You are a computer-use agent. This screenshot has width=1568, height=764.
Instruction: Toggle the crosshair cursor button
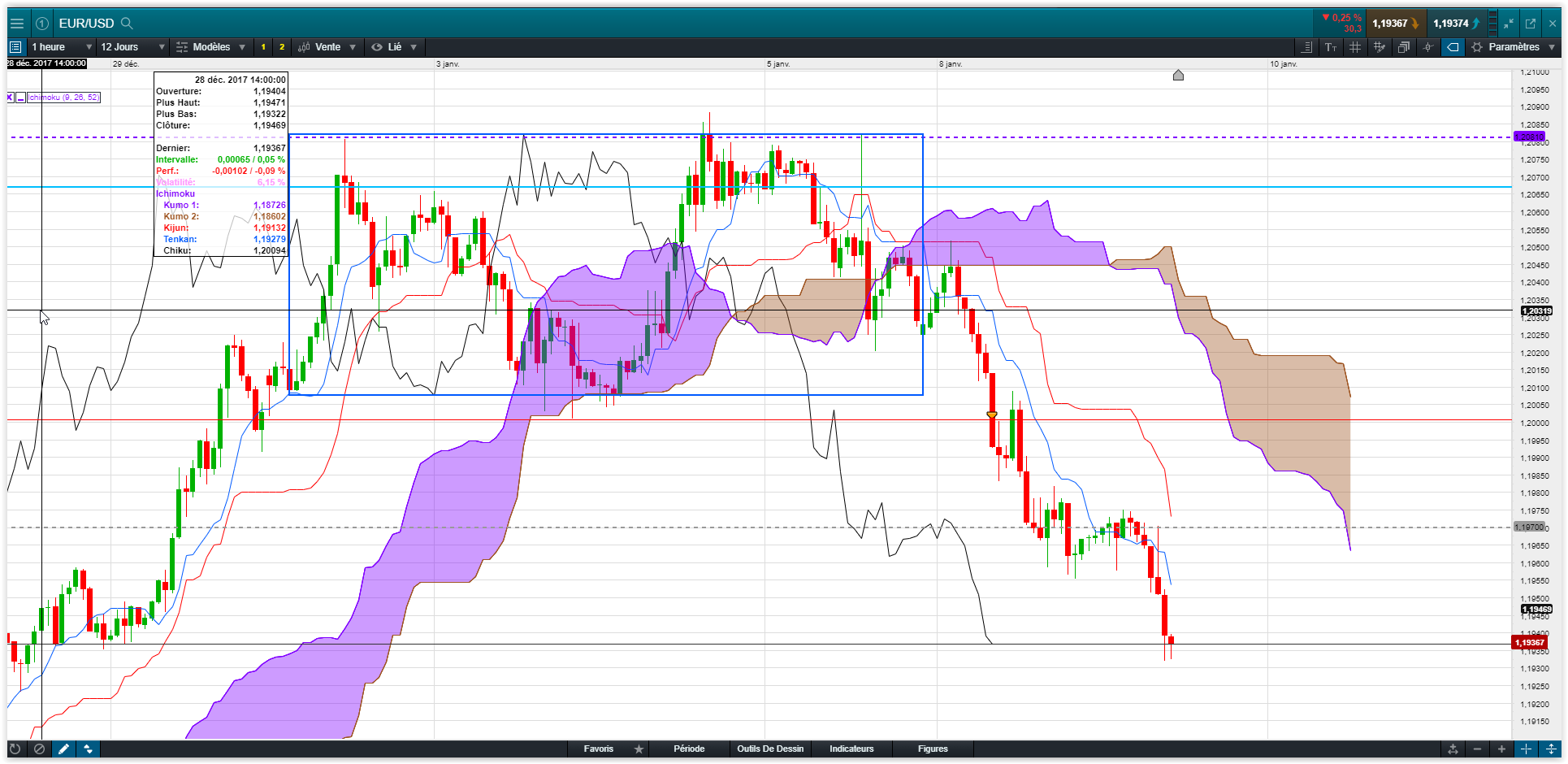[x=1527, y=749]
